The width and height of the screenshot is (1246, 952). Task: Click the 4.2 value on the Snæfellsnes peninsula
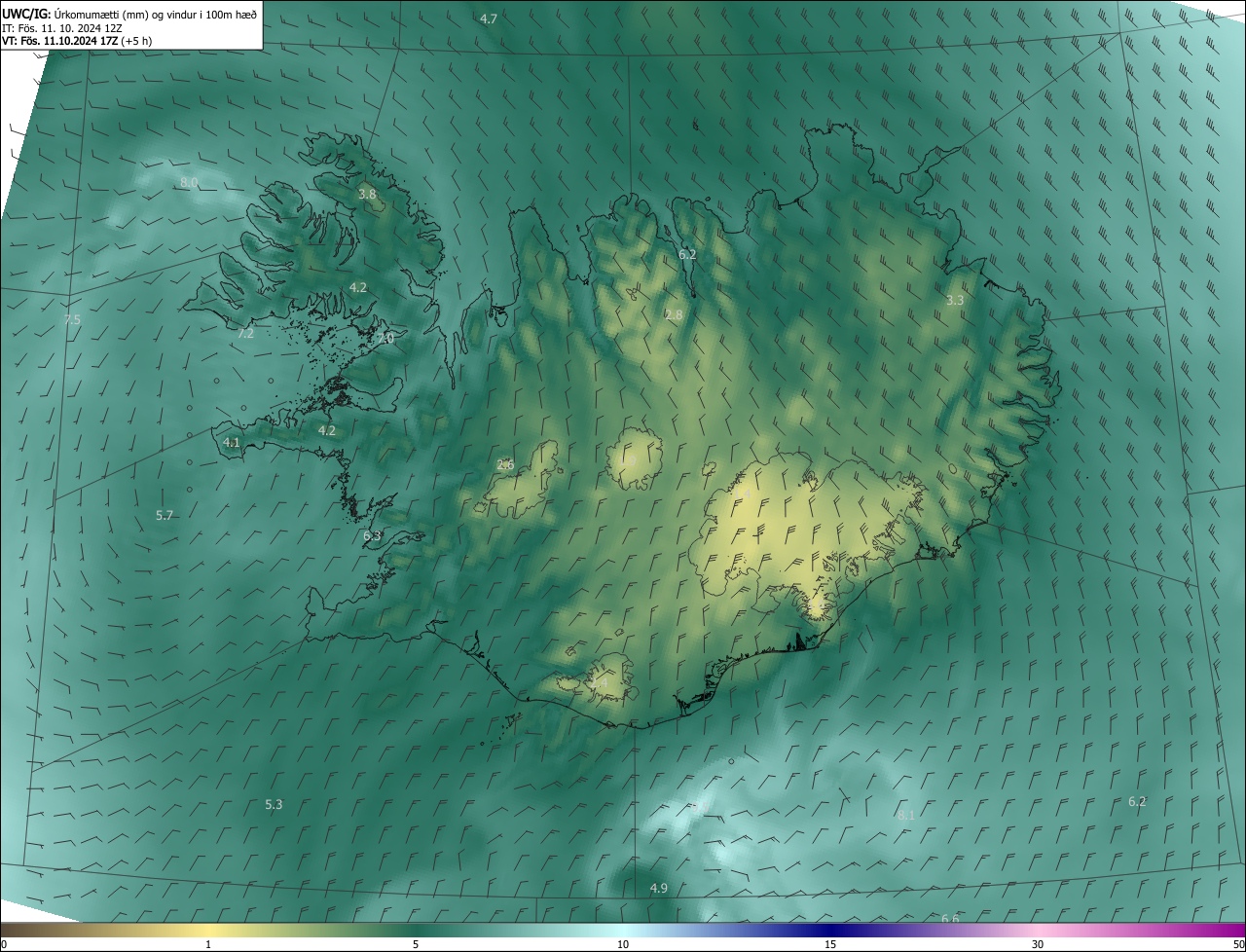327,430
